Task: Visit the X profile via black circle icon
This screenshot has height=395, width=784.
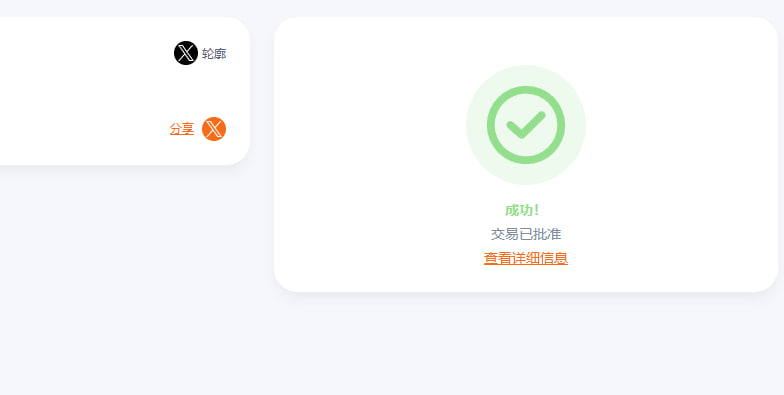Action: pyautogui.click(x=186, y=53)
